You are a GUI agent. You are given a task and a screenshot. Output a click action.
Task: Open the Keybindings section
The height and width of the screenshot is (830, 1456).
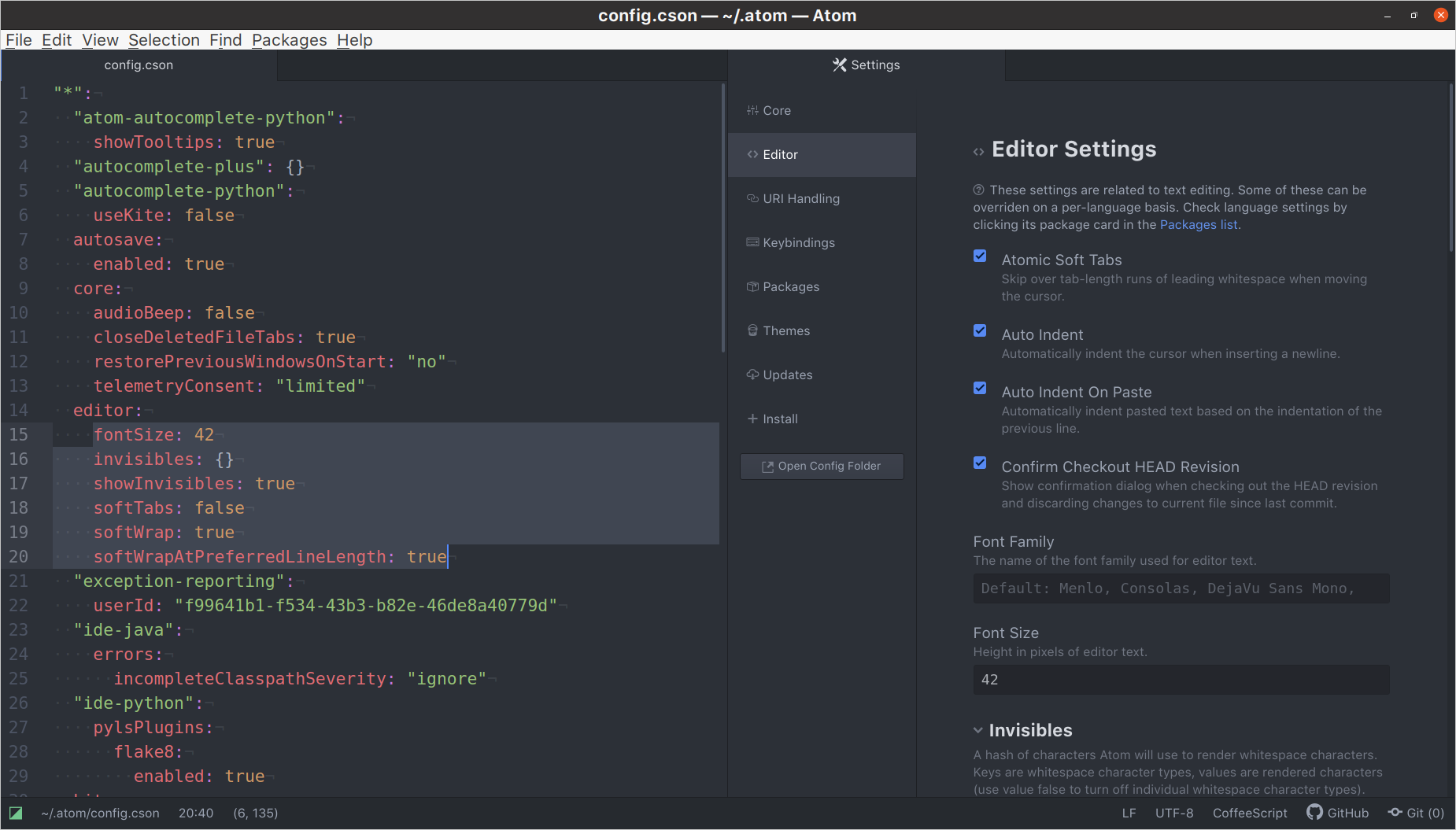point(822,243)
